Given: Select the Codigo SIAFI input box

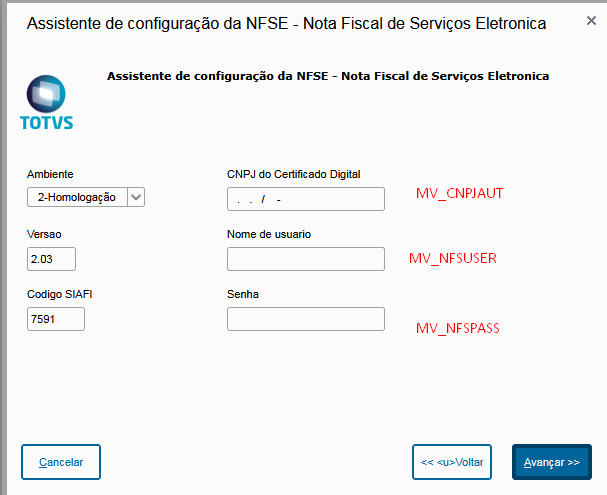Looking at the screenshot, I should (x=55, y=319).
